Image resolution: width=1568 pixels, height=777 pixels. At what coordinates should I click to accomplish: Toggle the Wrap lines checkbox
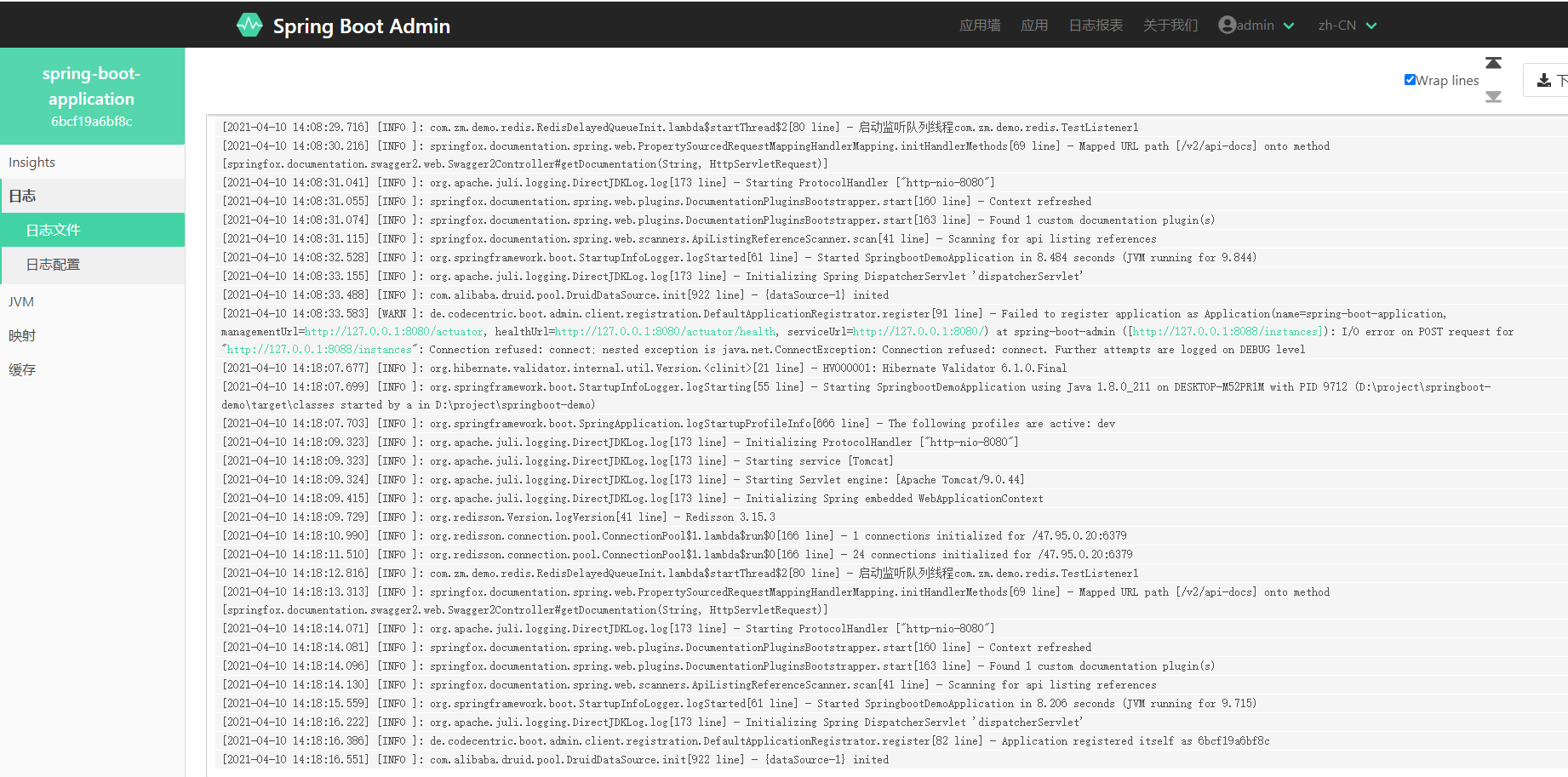click(1410, 79)
